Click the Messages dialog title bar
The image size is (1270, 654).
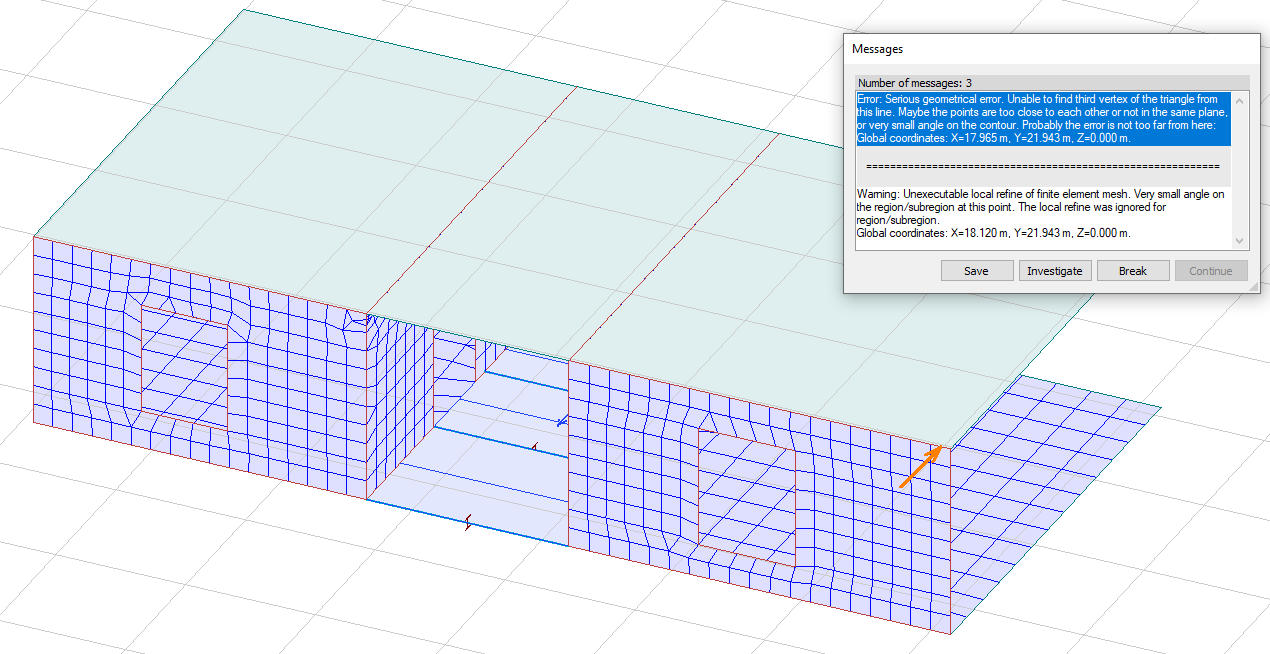coord(1050,48)
